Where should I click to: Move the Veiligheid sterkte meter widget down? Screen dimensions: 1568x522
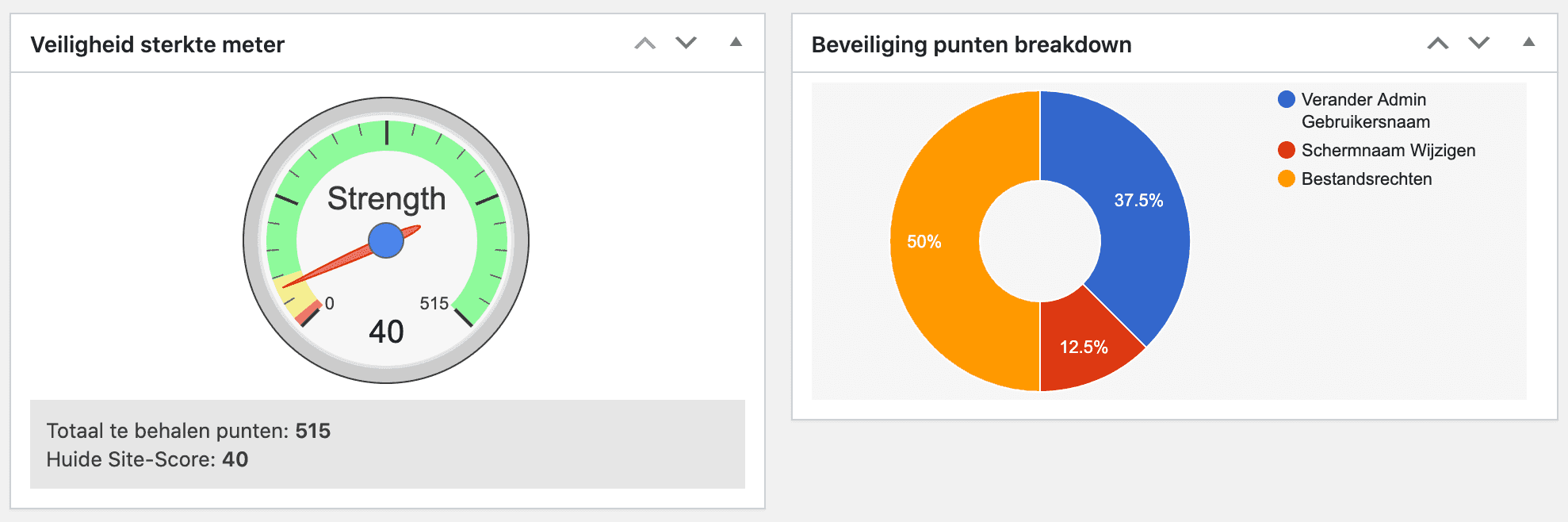[x=686, y=44]
